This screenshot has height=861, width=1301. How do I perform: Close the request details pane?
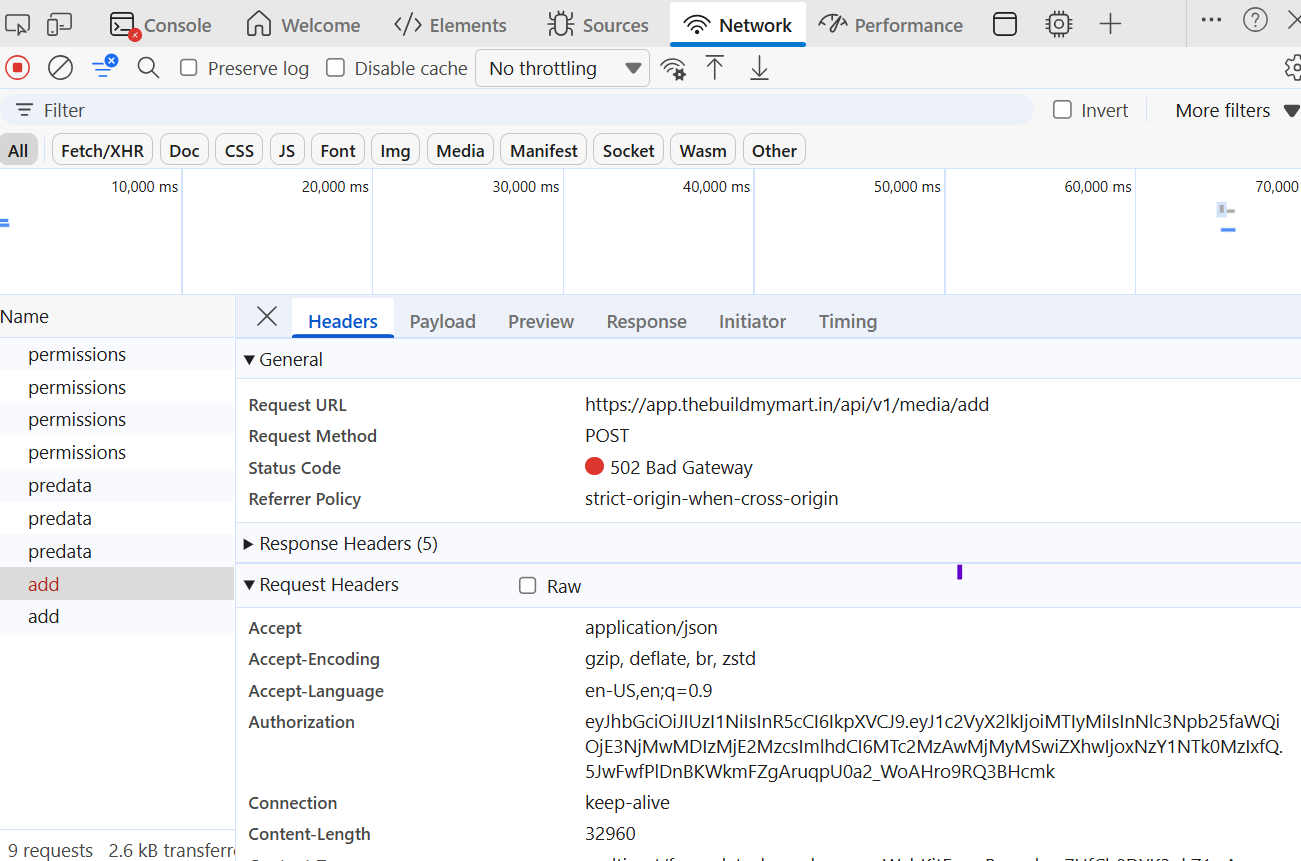pos(267,317)
